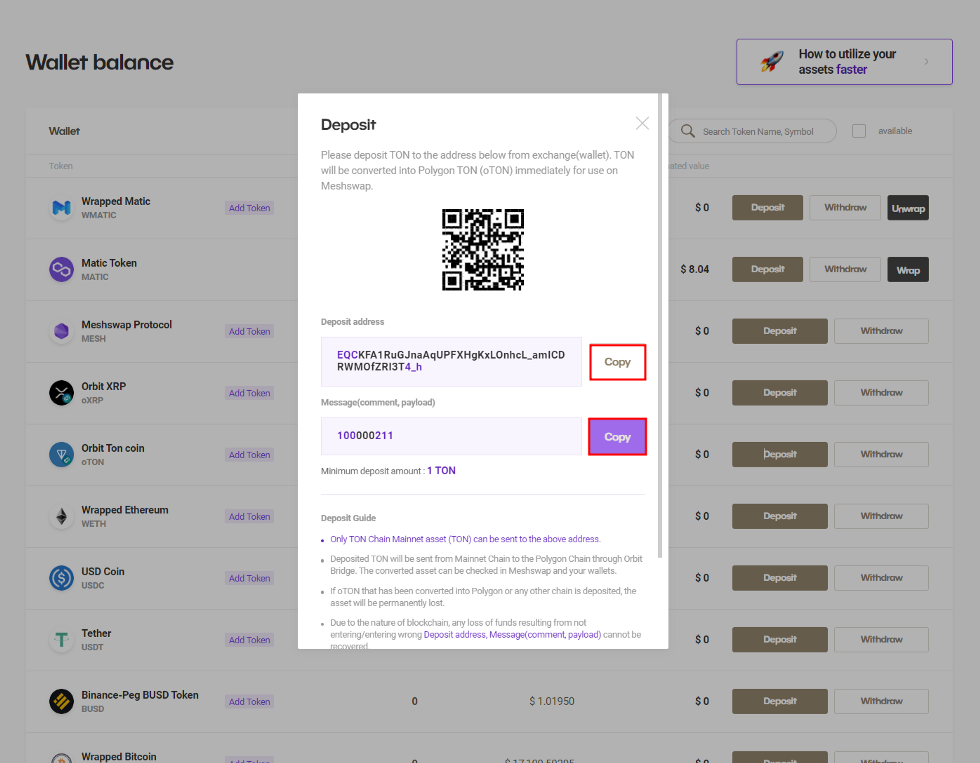980x763 pixels.
Task: Close the Deposit dialog with X
Action: click(x=642, y=123)
